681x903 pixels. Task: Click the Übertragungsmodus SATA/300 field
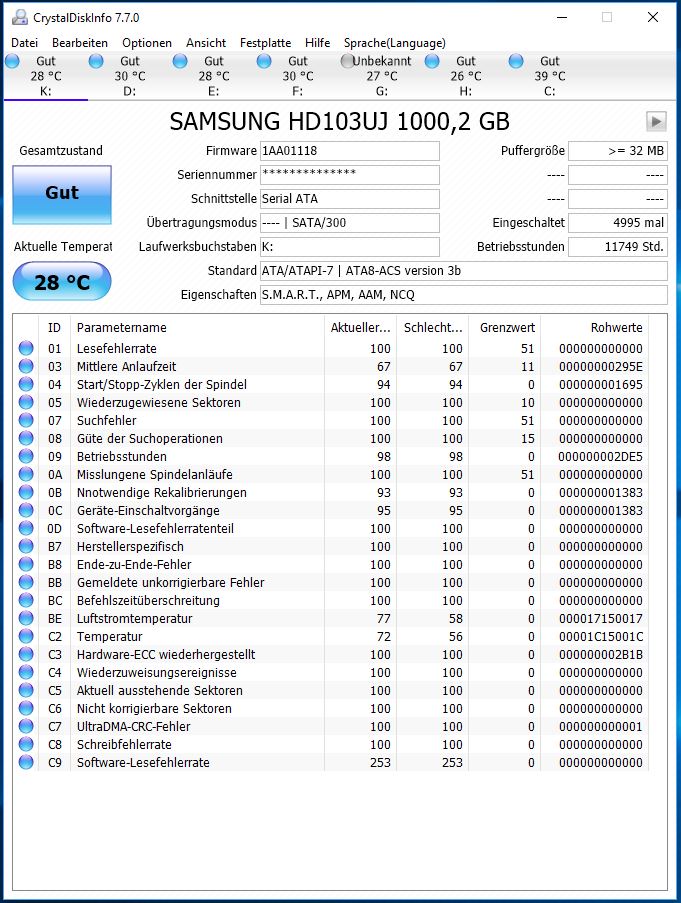point(349,223)
